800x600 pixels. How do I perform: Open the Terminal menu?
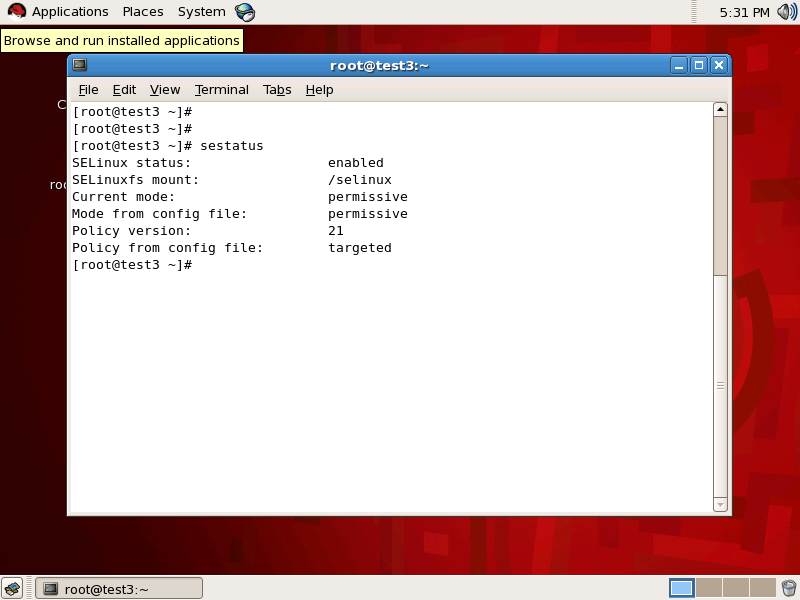[221, 90]
